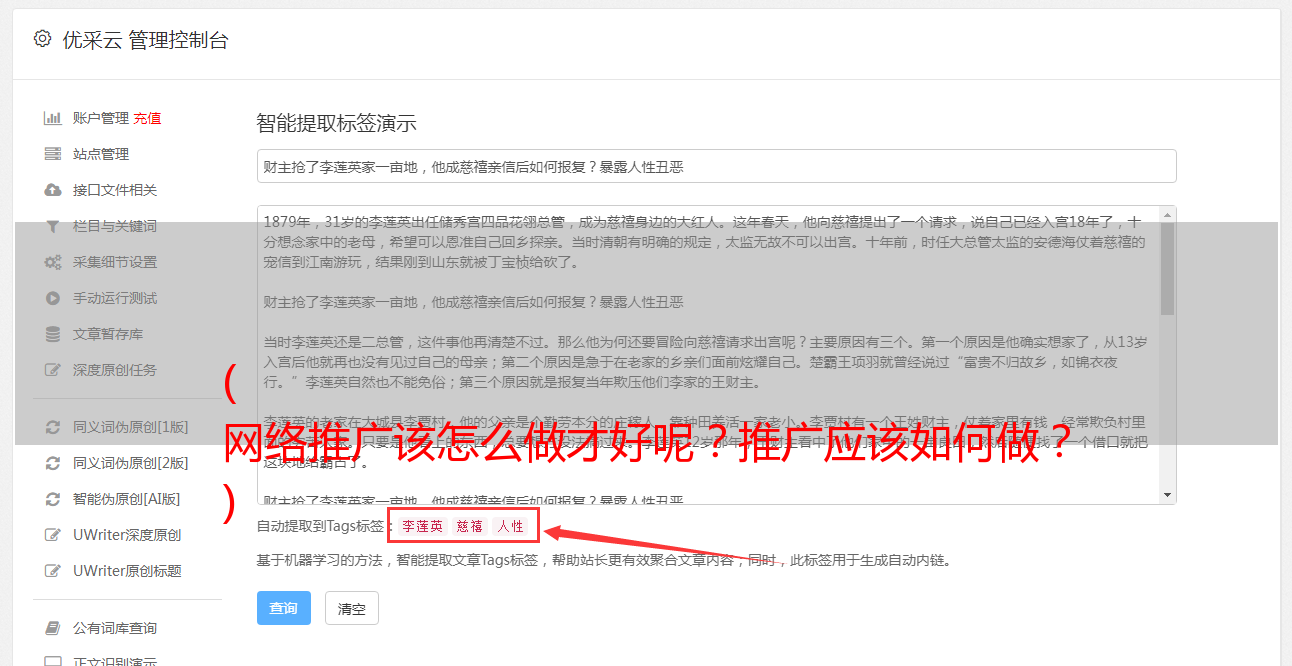This screenshot has height=666, width=1292.
Task: Click the server icon next to 站点管理
Action: (53, 154)
